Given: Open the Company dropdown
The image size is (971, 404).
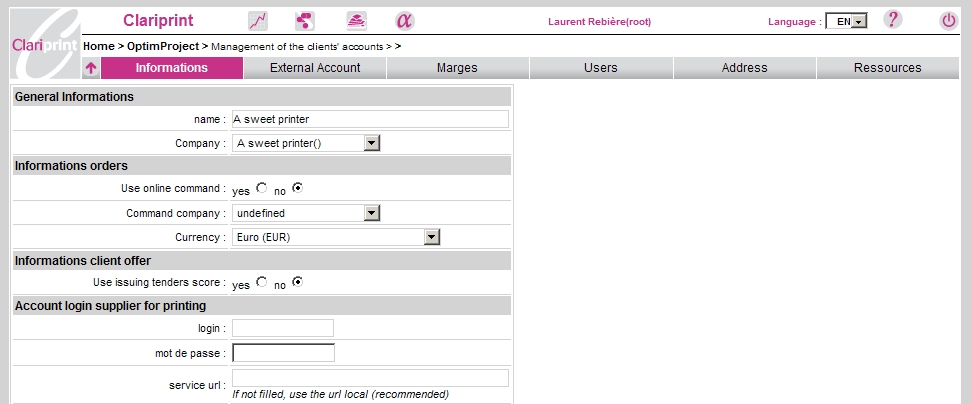Looking at the screenshot, I should coord(371,144).
